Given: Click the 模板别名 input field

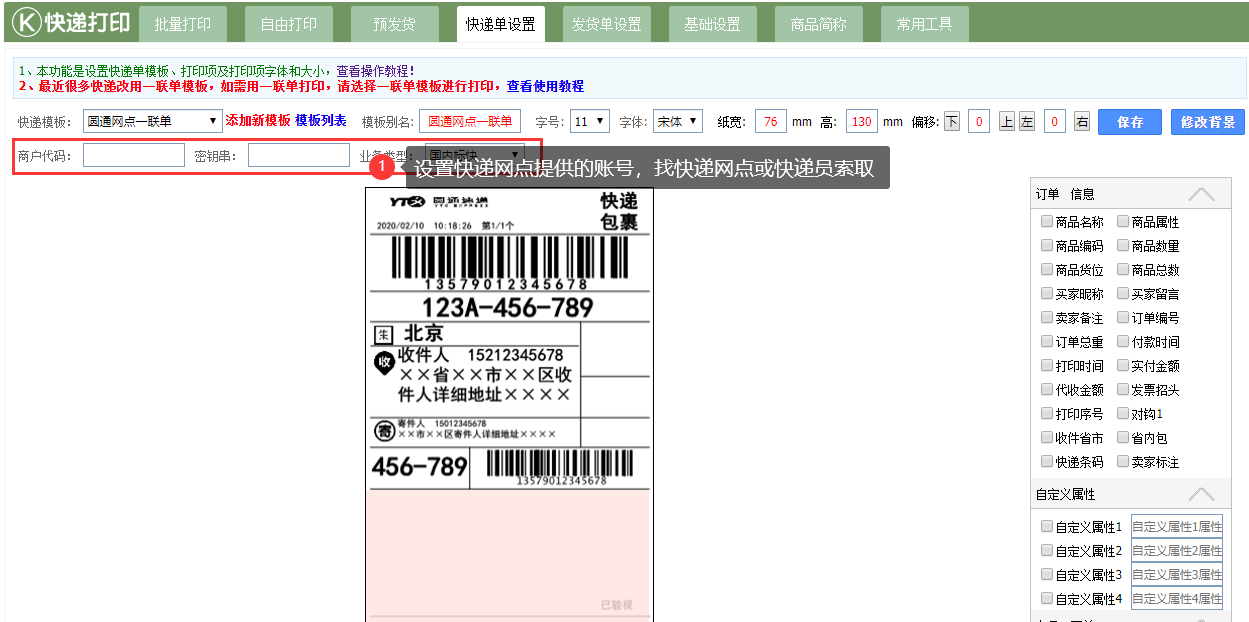Looking at the screenshot, I should click(x=470, y=122).
